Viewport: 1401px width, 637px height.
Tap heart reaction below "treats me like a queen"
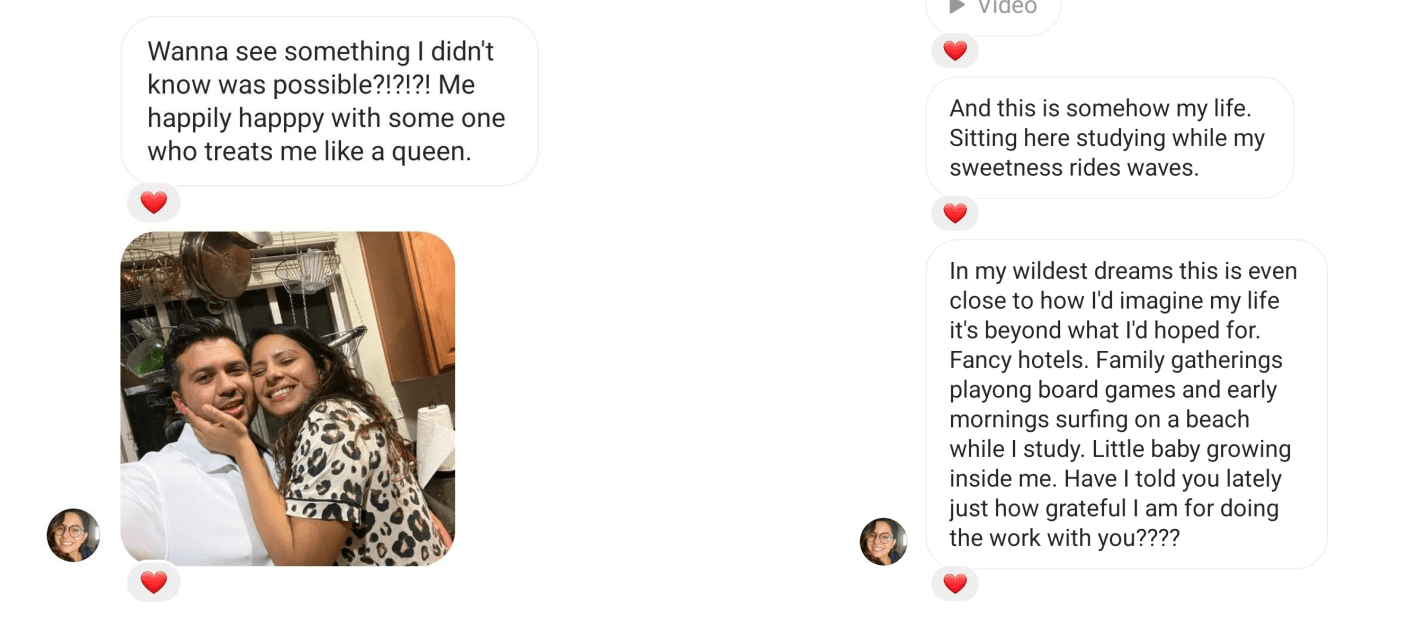[x=154, y=203]
